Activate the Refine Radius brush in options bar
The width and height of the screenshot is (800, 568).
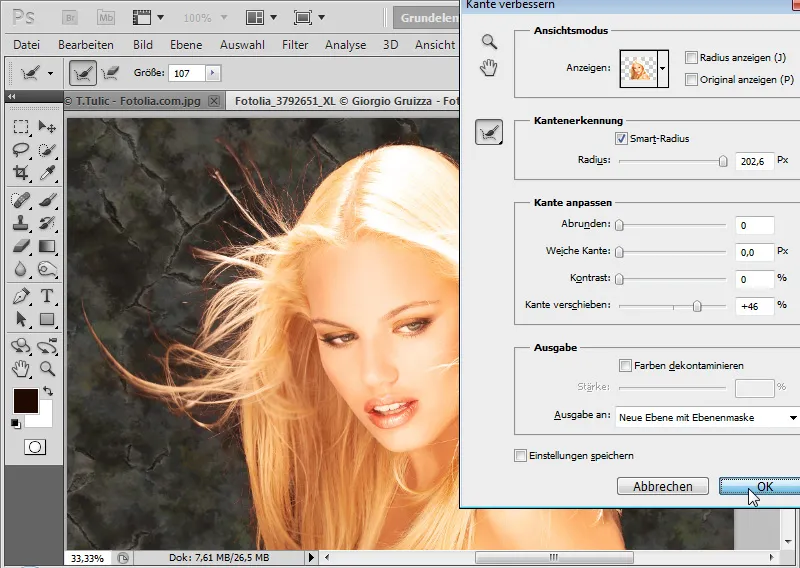[x=82, y=73]
